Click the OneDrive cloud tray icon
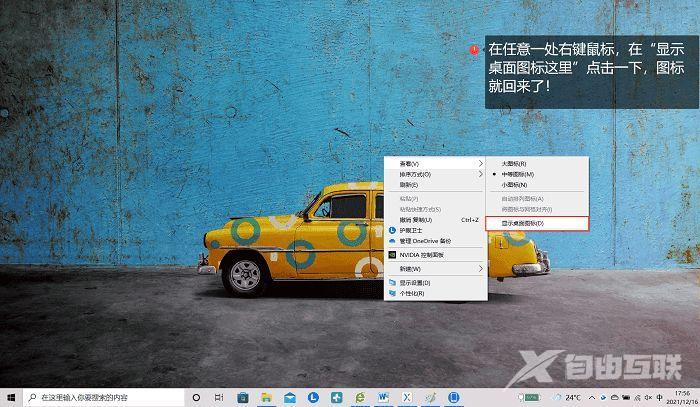Viewport: 700px width, 407px height. 615,397
